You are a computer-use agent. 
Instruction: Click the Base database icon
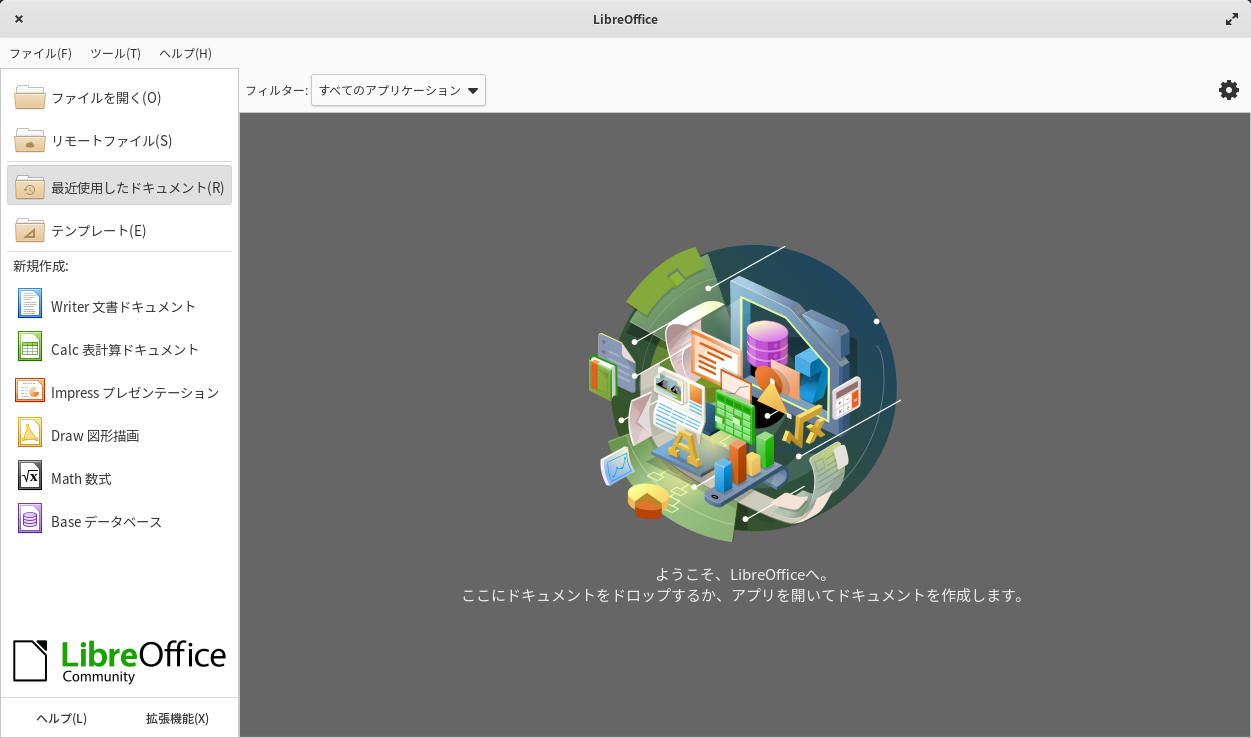[30, 518]
